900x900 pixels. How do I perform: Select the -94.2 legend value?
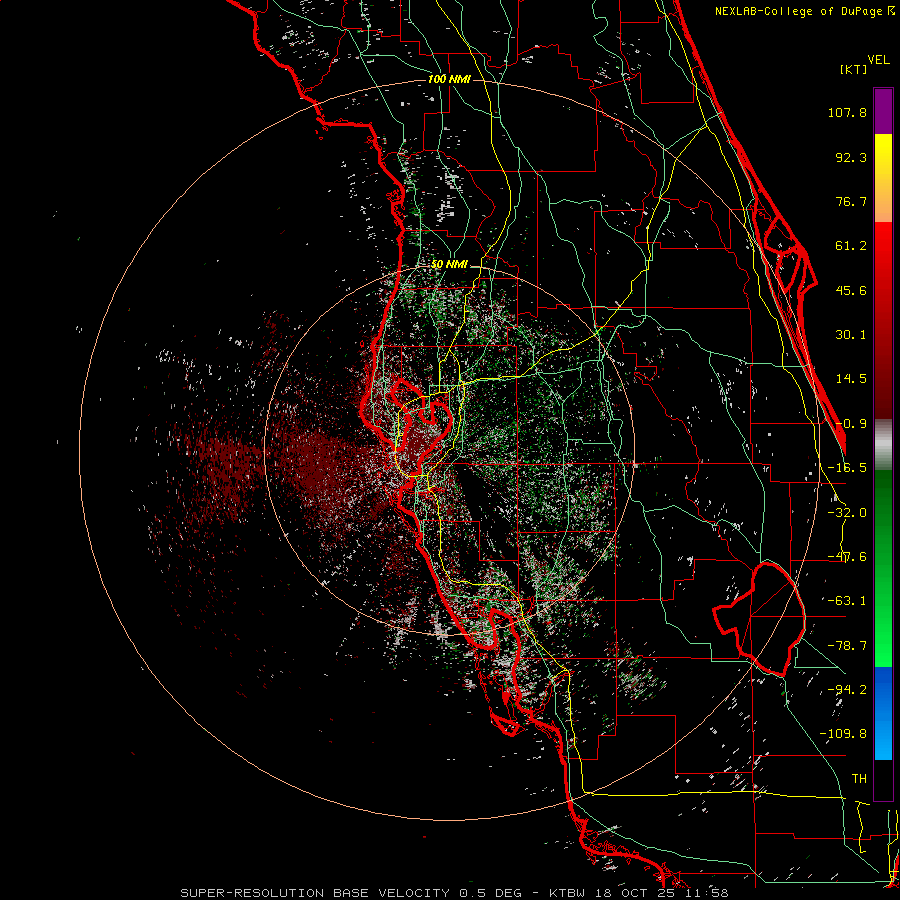[847, 690]
